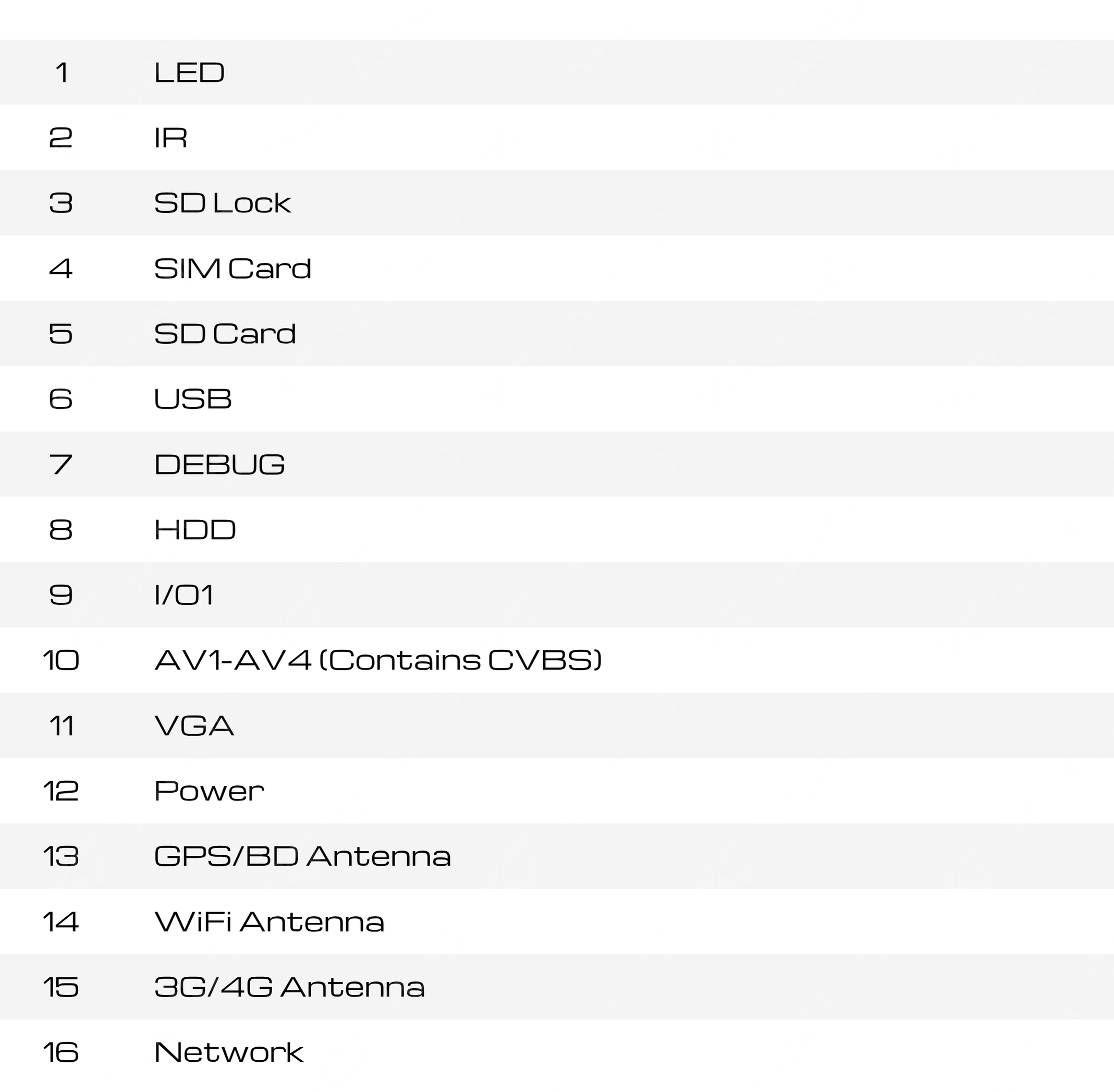This screenshot has height=1092, width=1114.
Task: Select the SIM Card entry
Action: [232, 269]
